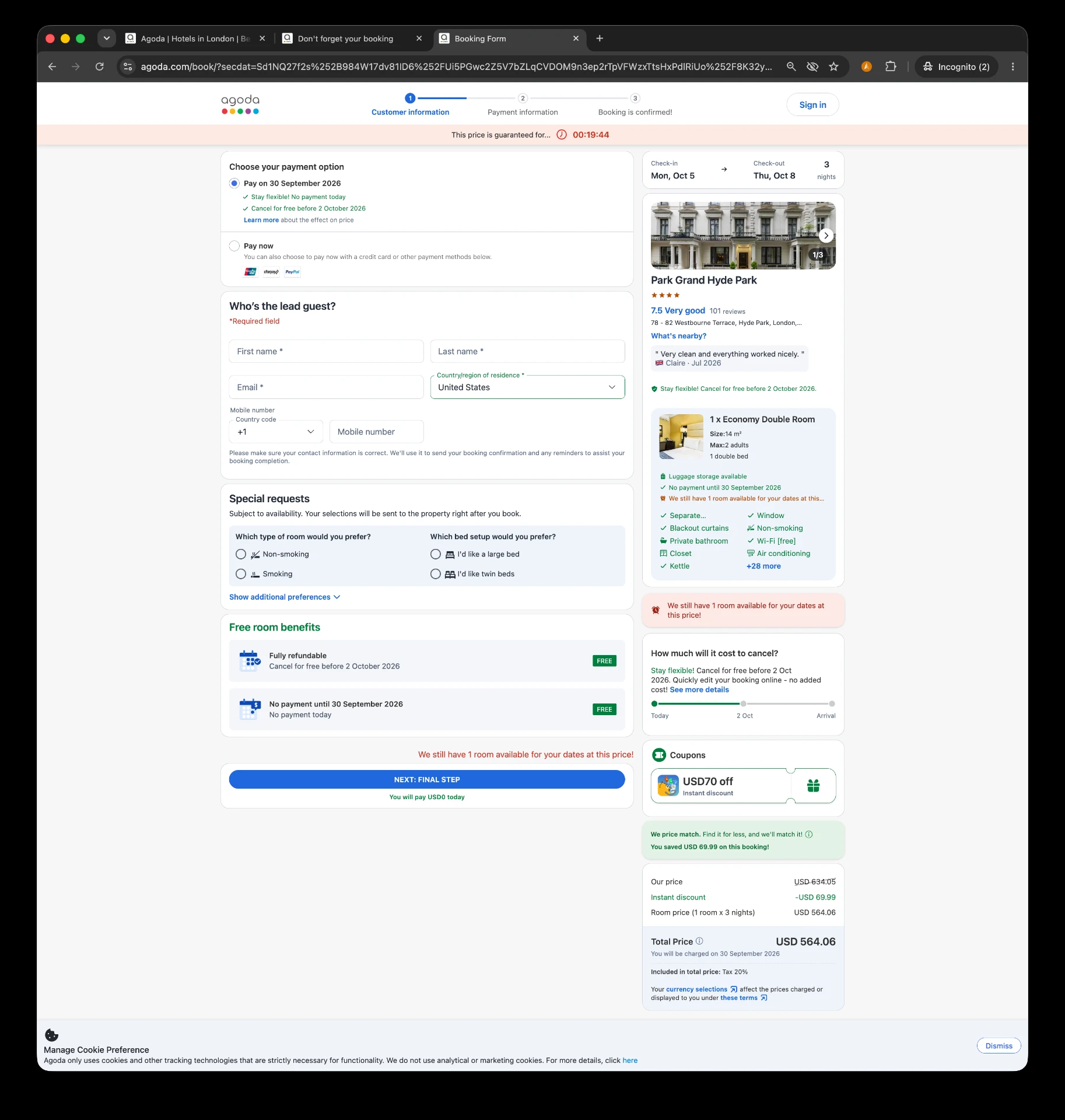Open the currency selections link
The image size is (1065, 1120).
(x=702, y=989)
